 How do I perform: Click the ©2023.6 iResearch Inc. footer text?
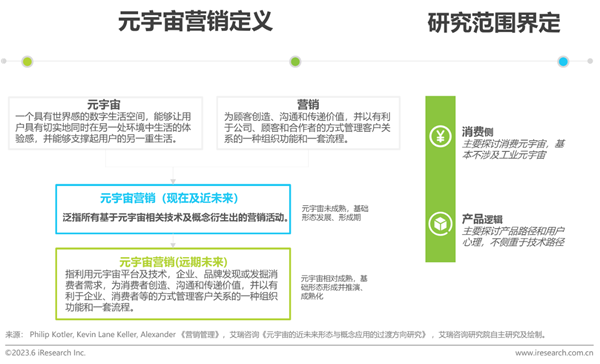(x=45, y=353)
